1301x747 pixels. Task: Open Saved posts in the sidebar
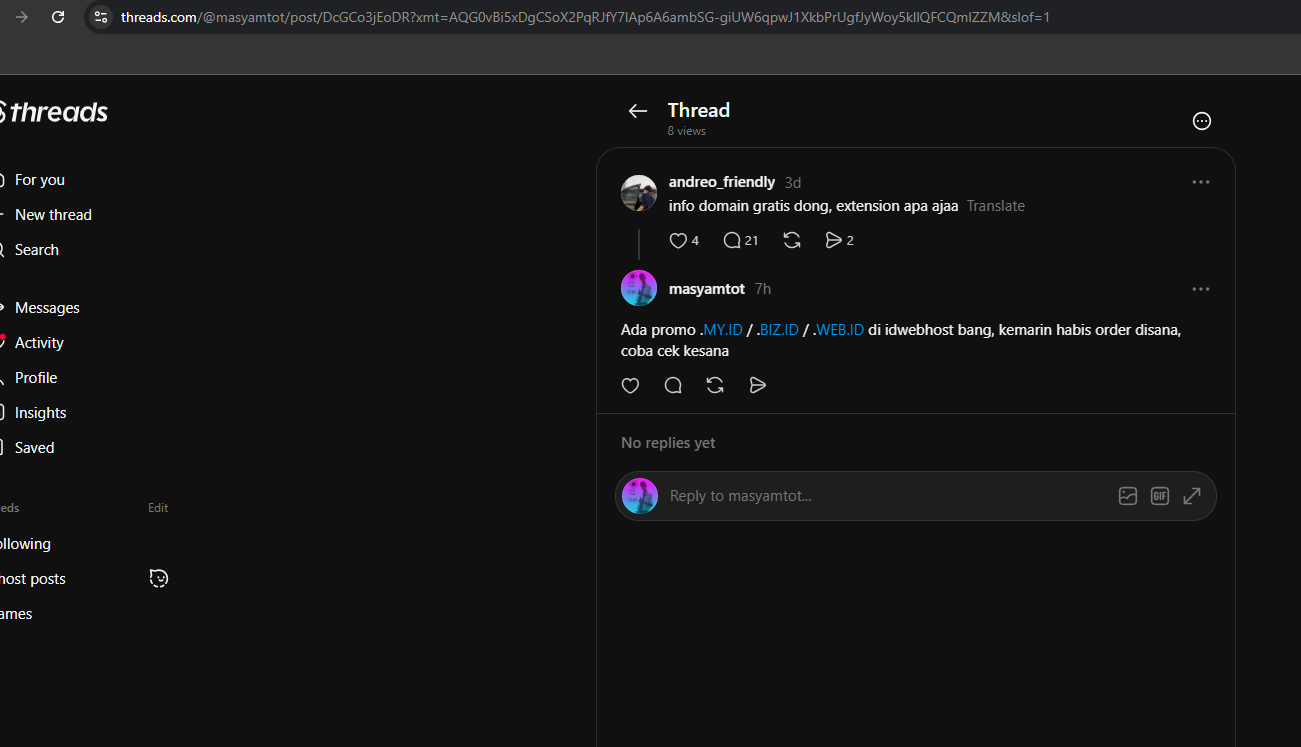click(35, 448)
